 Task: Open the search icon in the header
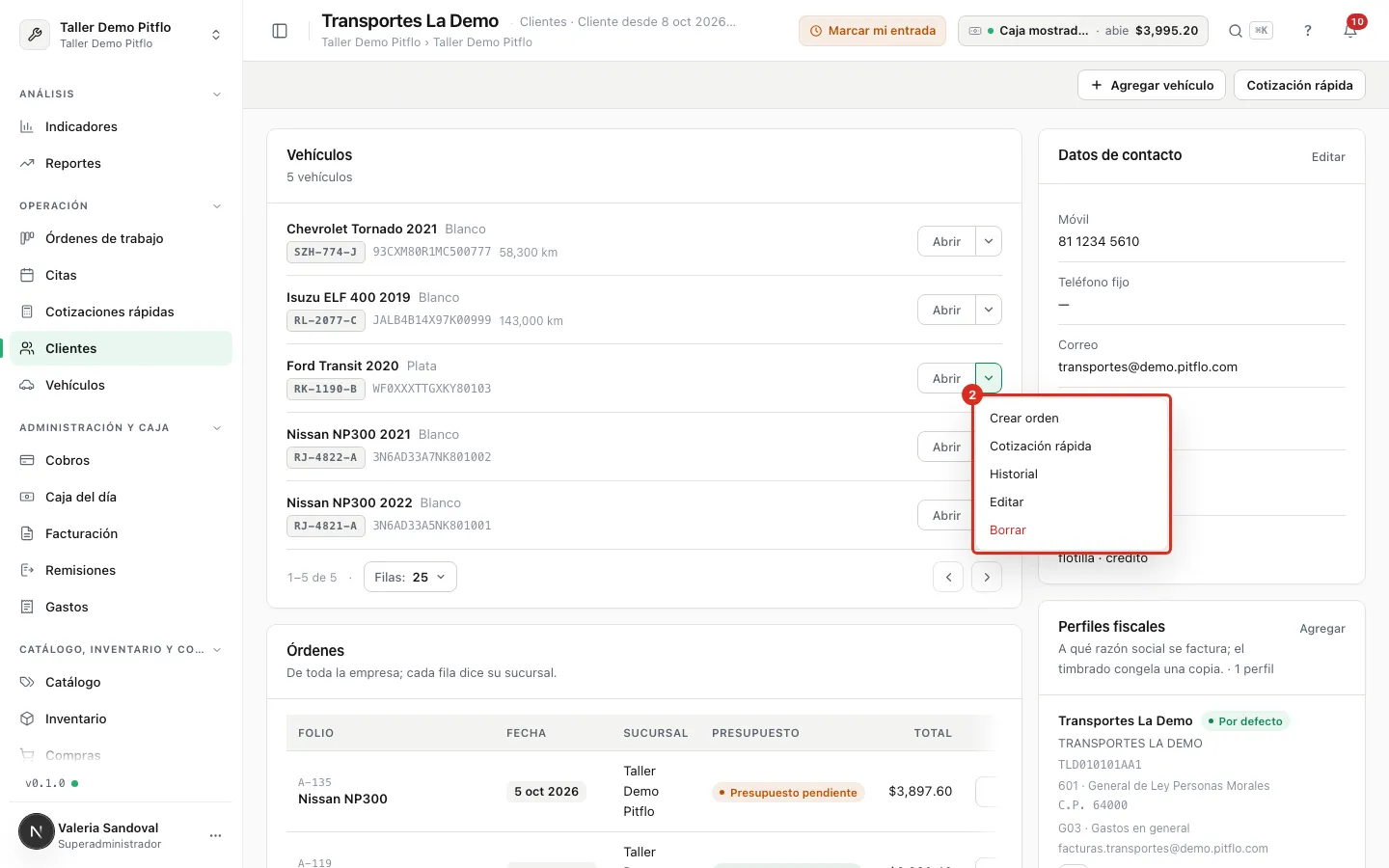click(x=1235, y=31)
